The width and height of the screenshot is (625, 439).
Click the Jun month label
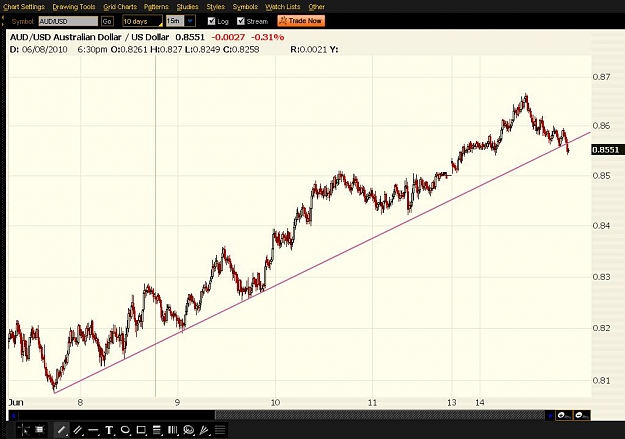click(x=16, y=403)
